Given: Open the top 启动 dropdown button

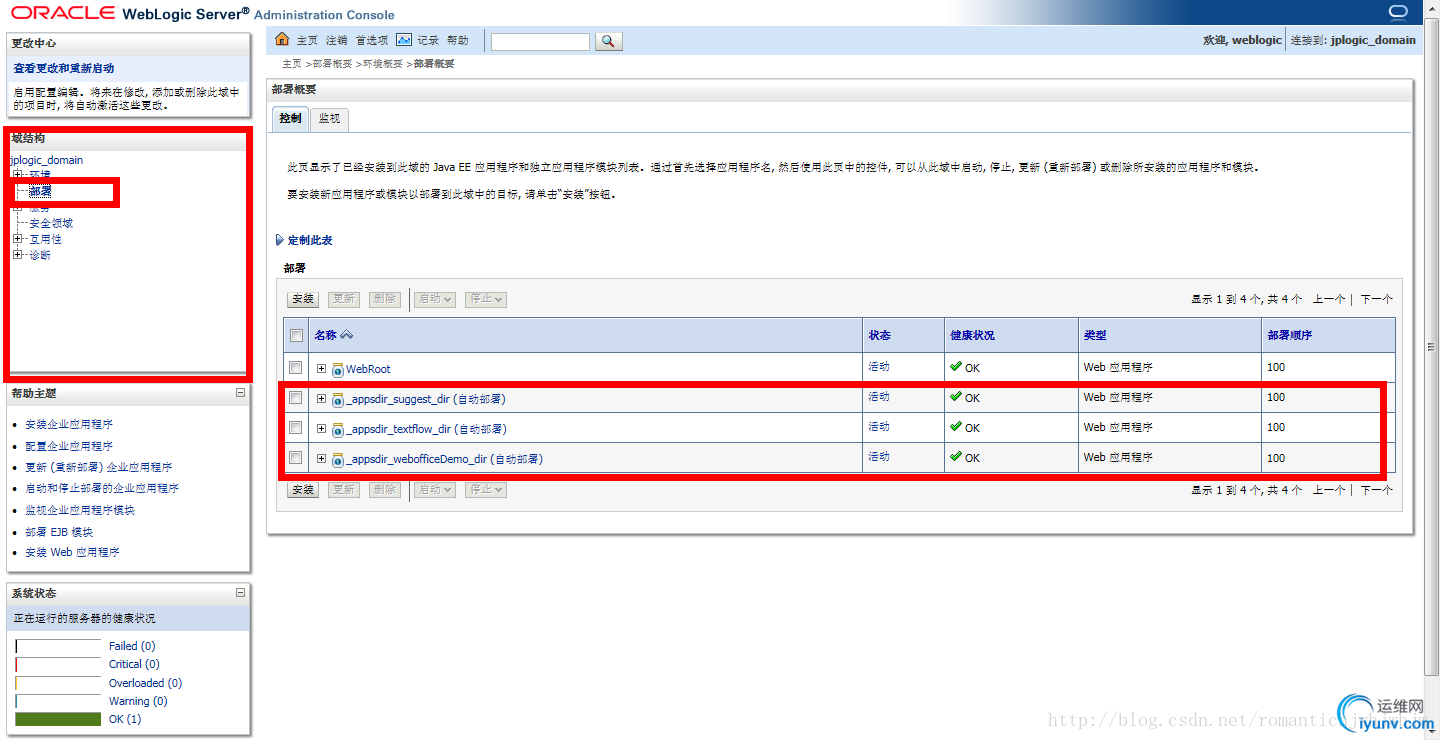Looking at the screenshot, I should [x=435, y=299].
